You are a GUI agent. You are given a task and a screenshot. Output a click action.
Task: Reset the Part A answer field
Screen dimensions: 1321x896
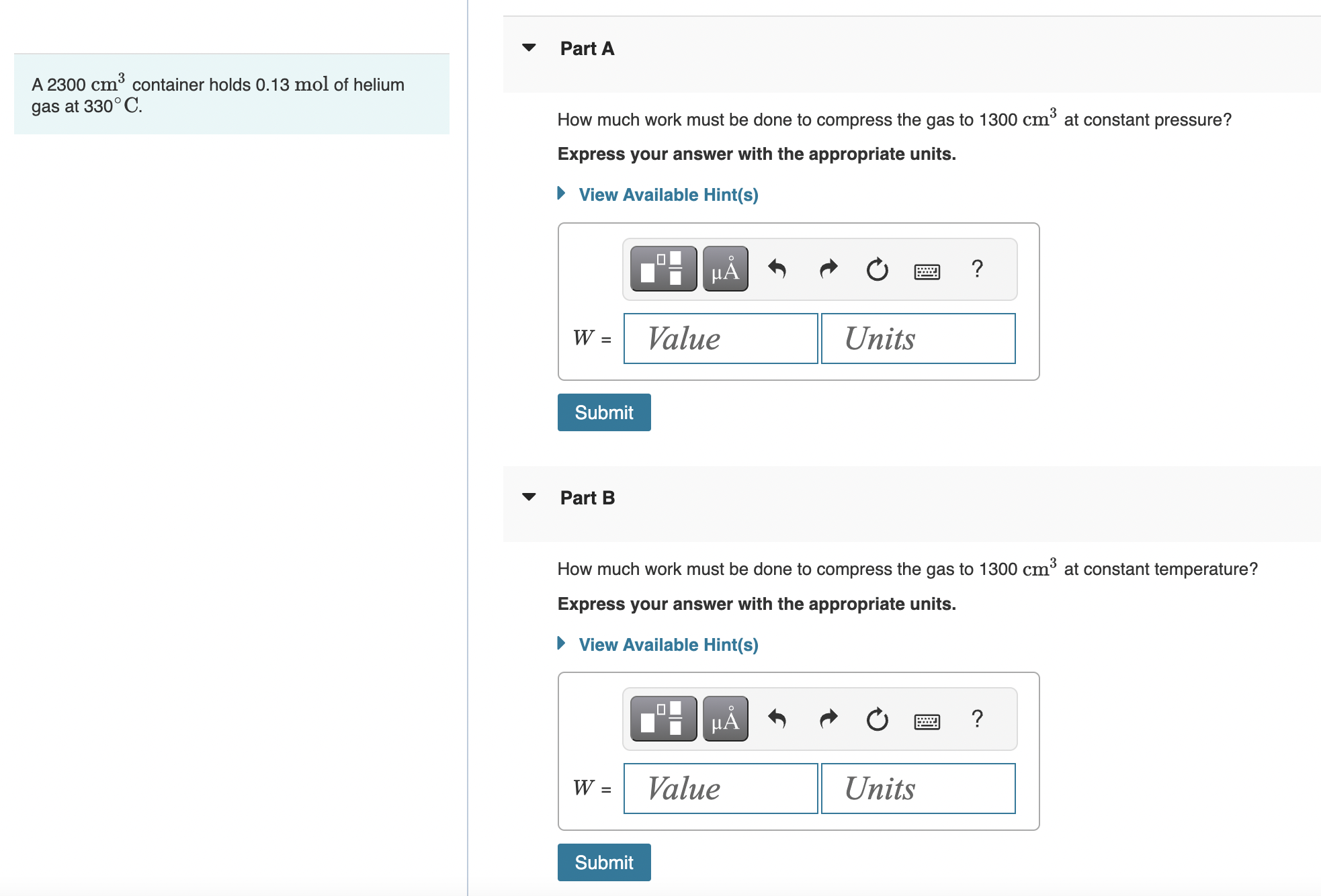877,269
